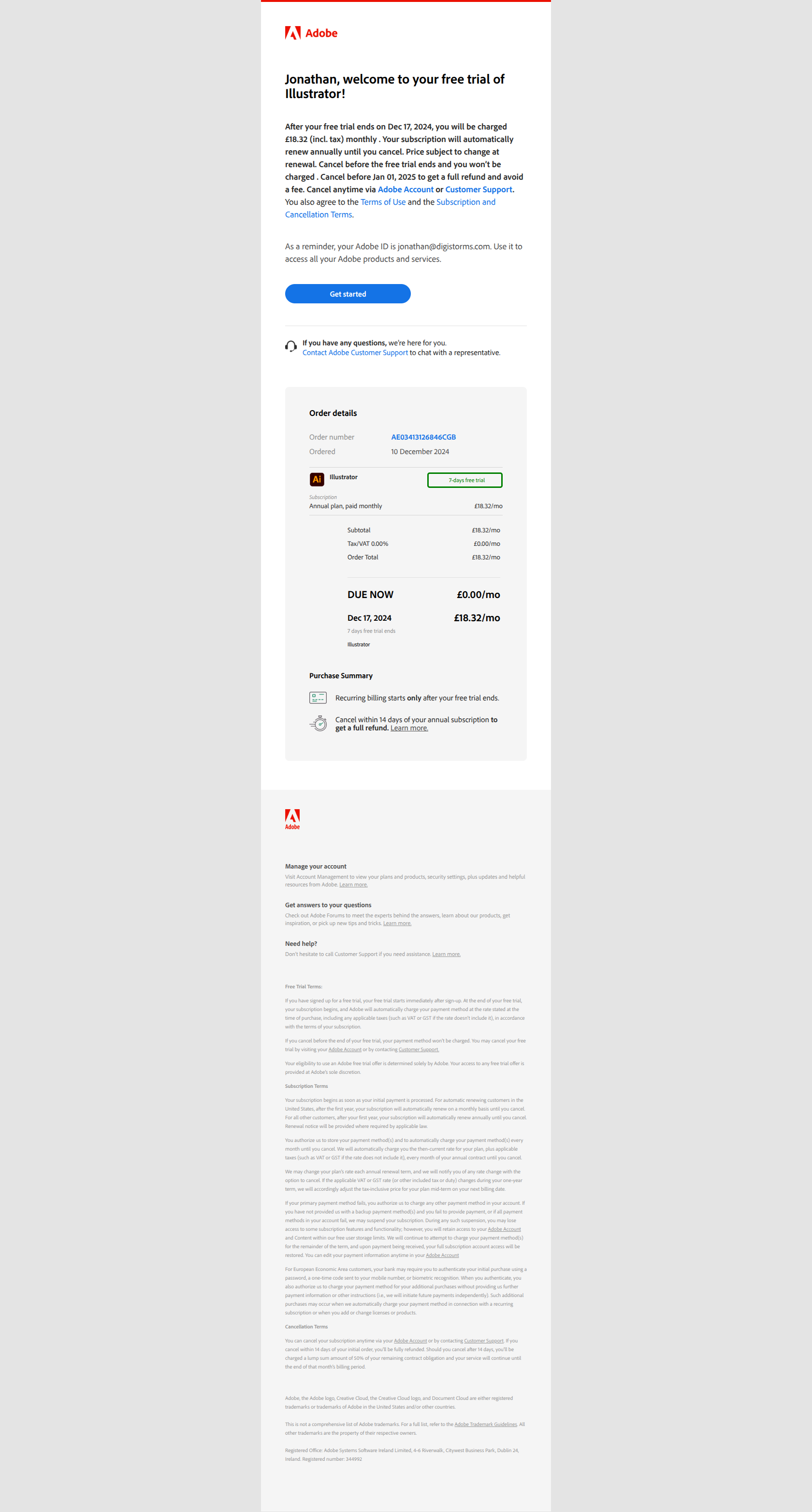Image resolution: width=812 pixels, height=1512 pixels.
Task: Click Learn more under Manage your account
Action: (x=353, y=884)
